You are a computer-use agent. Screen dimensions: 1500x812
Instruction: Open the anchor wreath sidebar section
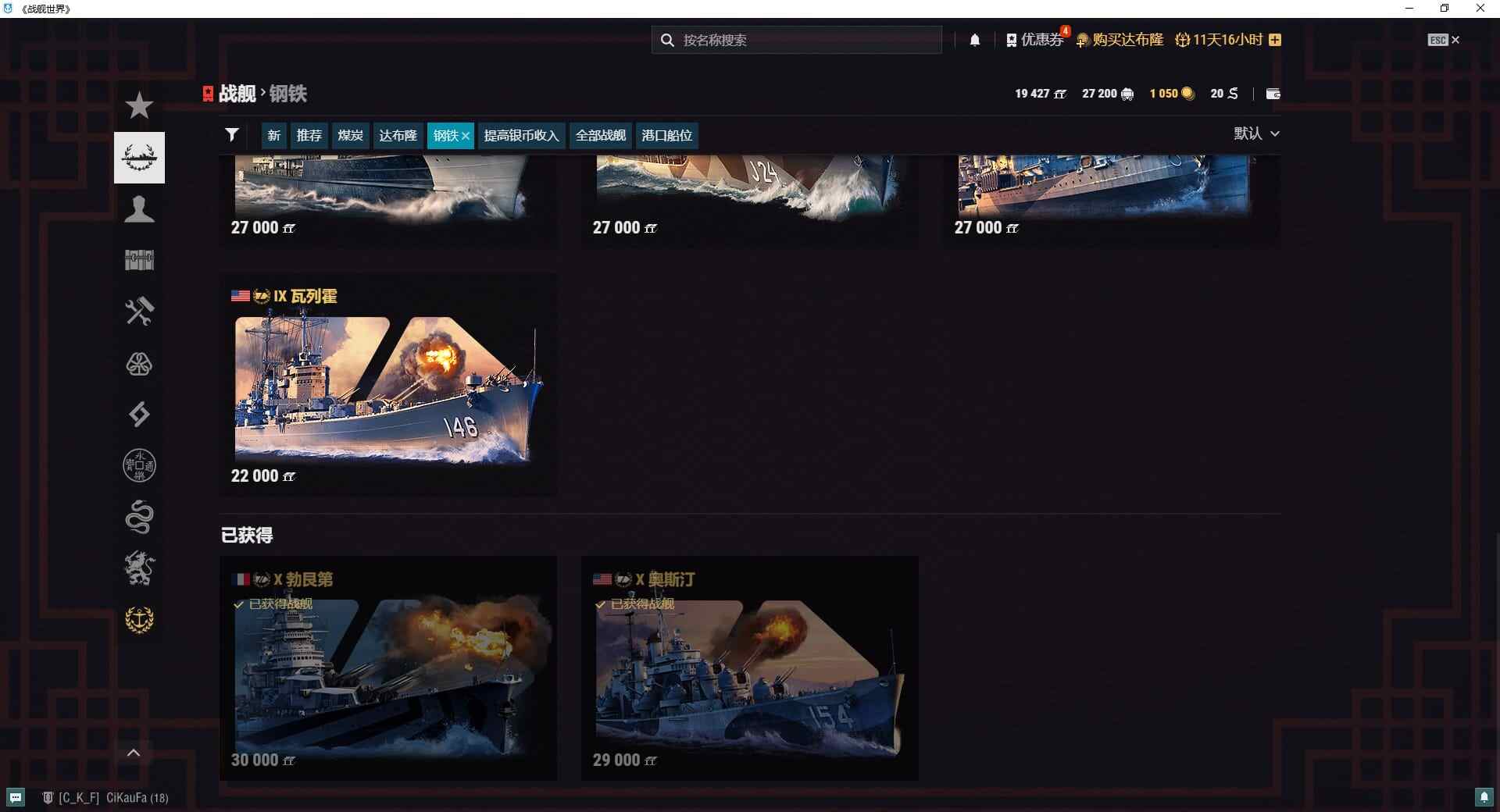click(x=138, y=618)
